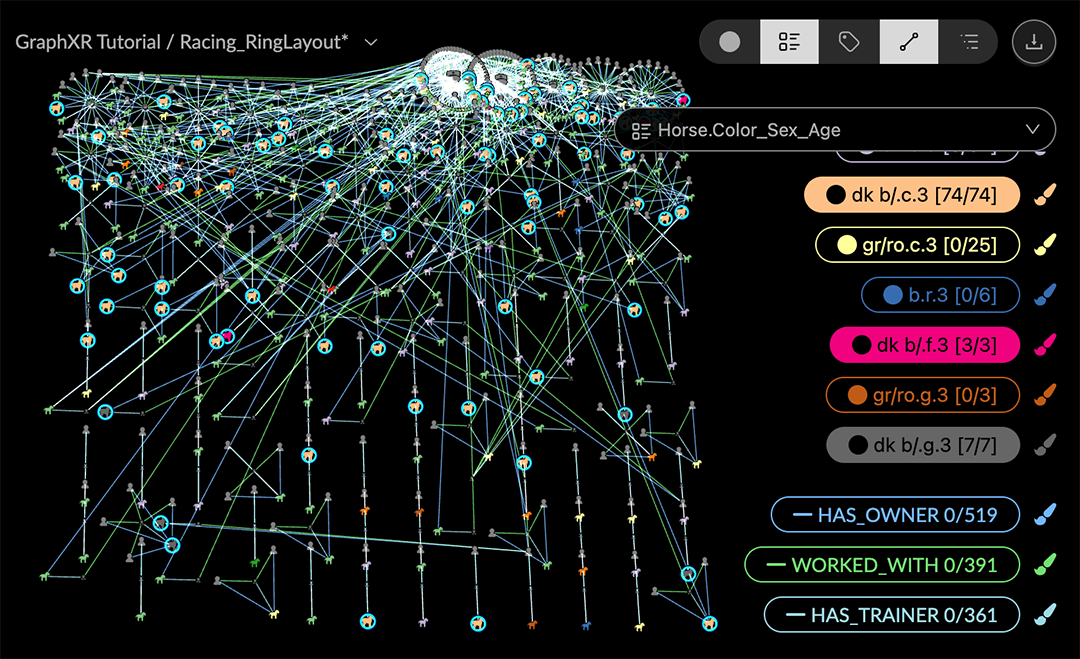
Task: Expand the project name chevron menu
Action: [x=371, y=42]
